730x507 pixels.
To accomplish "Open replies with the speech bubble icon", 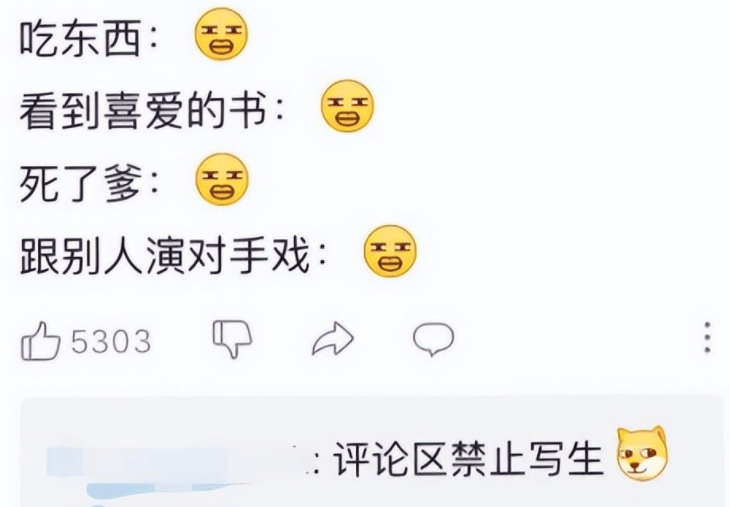I will [433, 339].
